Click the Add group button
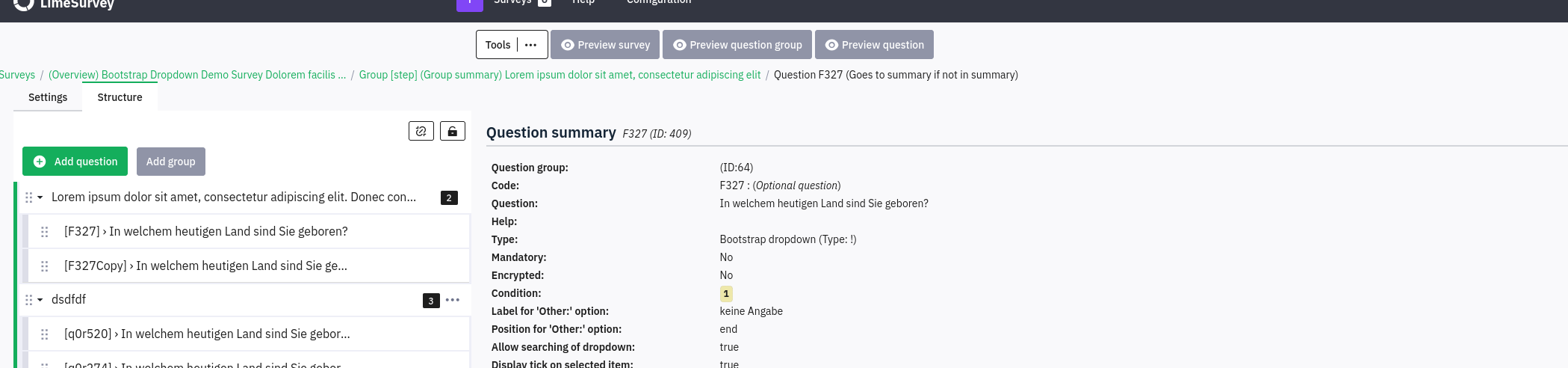 [171, 162]
